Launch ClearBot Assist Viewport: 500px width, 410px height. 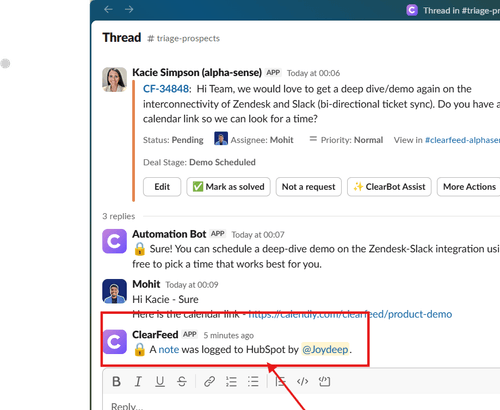coord(389,187)
